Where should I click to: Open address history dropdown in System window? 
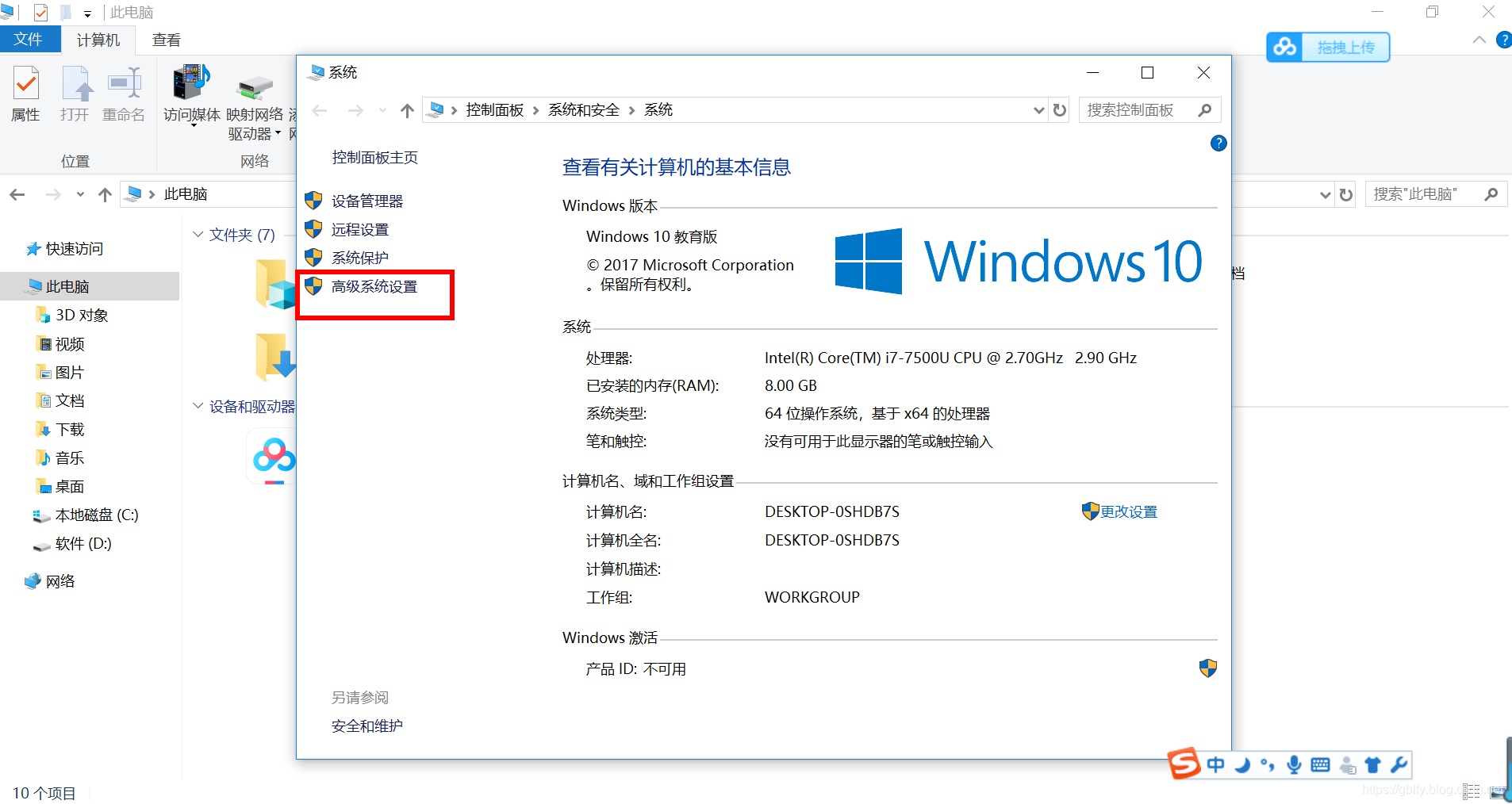pos(1038,110)
